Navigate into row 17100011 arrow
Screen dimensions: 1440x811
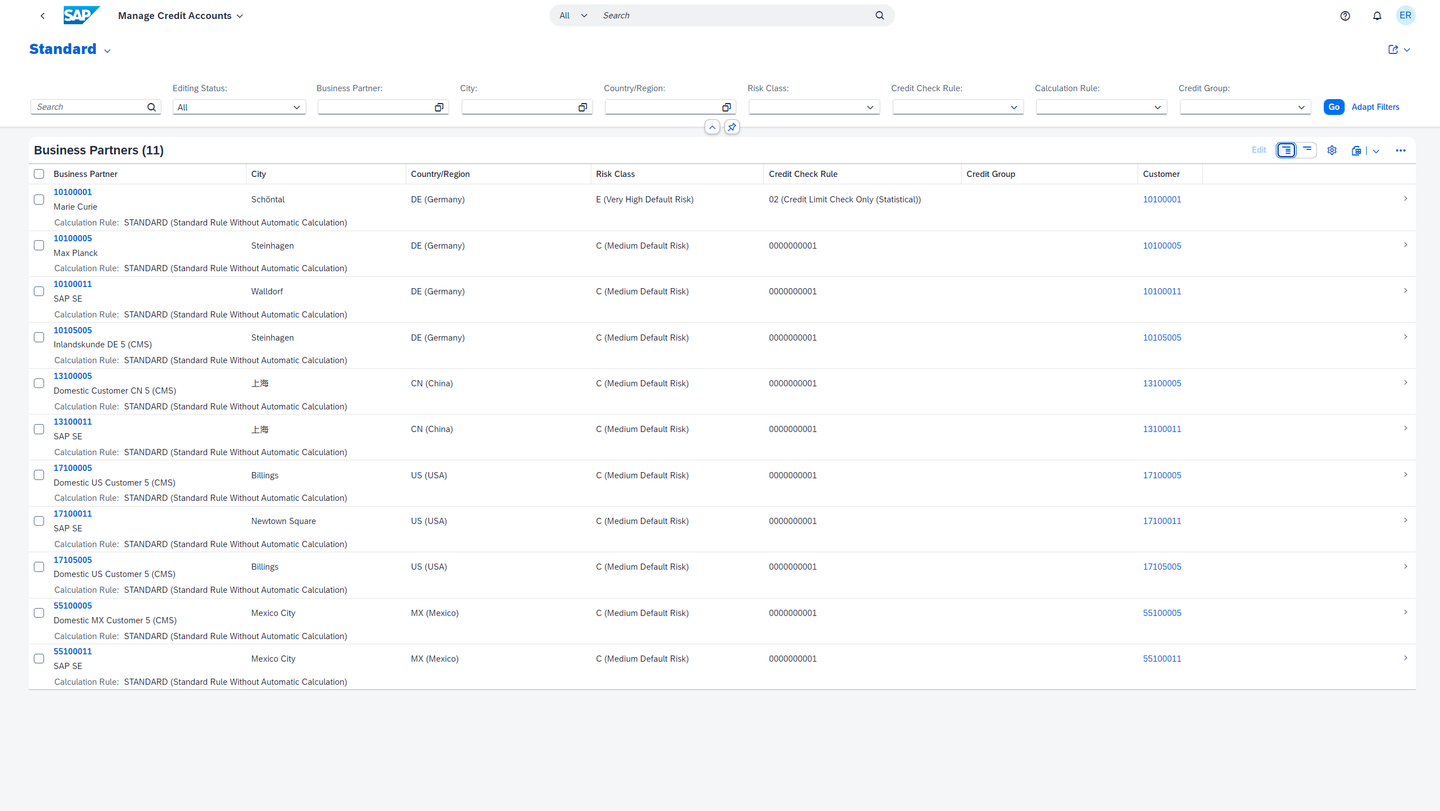click(x=1405, y=521)
